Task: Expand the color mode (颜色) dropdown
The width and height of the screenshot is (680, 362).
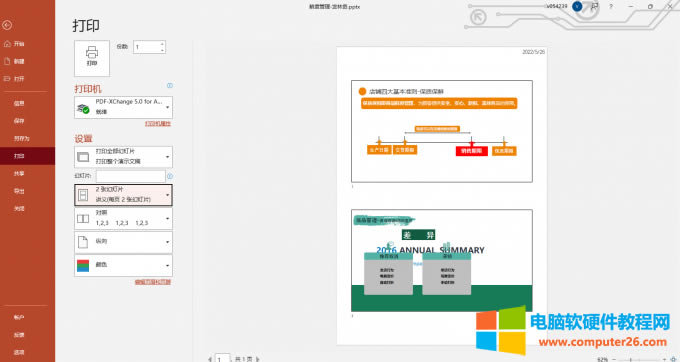Action: coord(124,265)
